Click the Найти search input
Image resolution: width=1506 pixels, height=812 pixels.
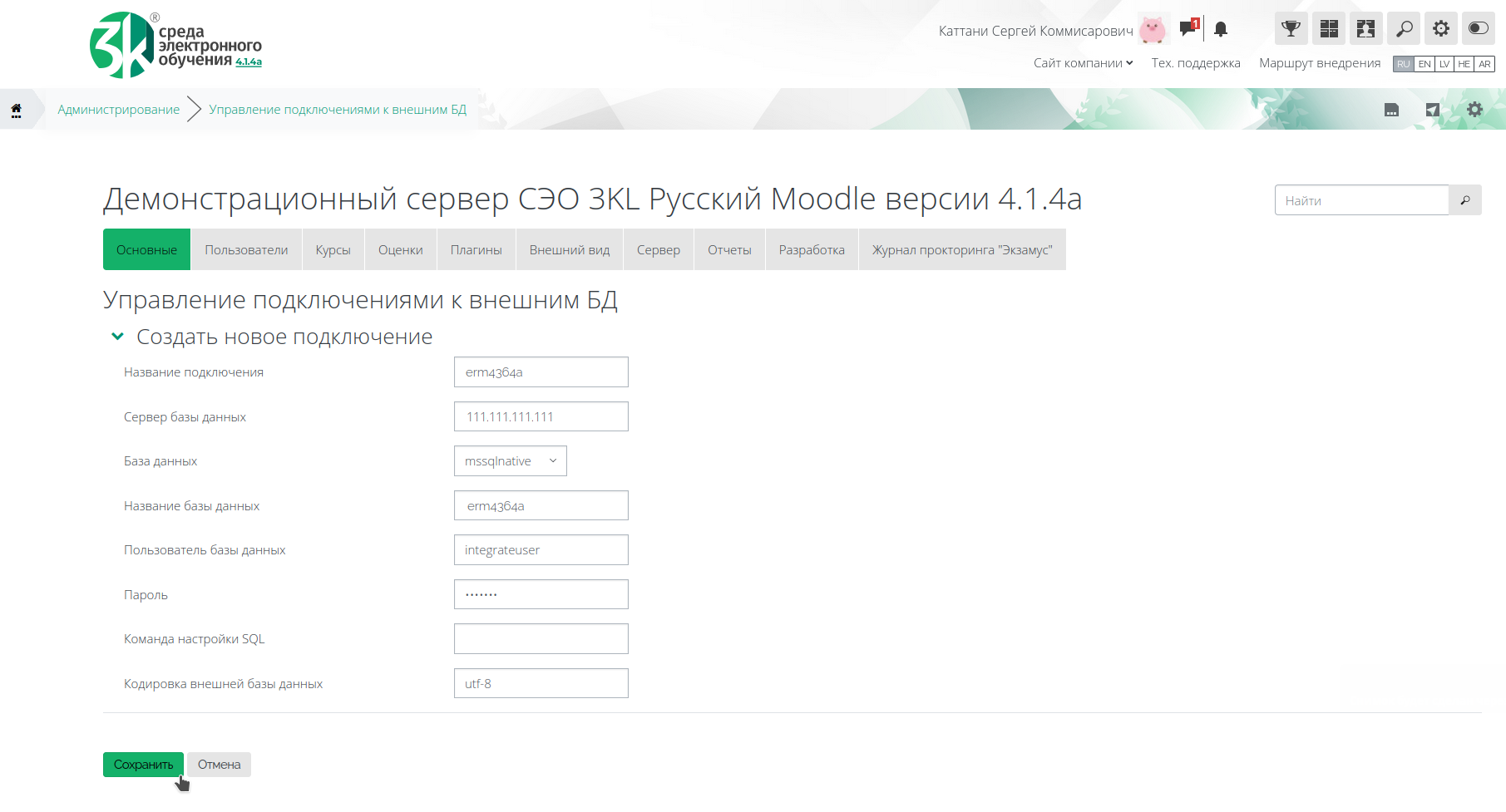[x=1362, y=200]
